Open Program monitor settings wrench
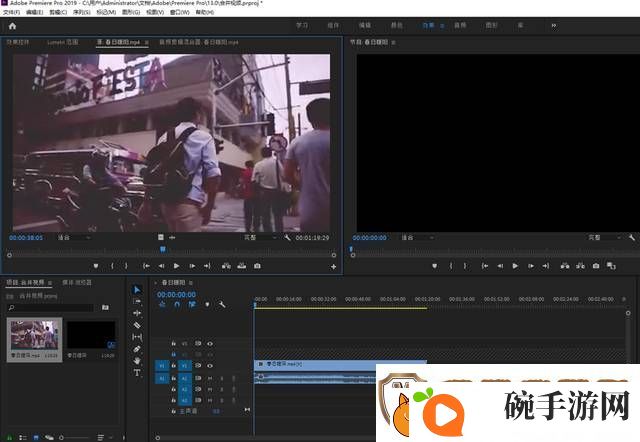Viewport: 640px width, 442px height. click(632, 237)
